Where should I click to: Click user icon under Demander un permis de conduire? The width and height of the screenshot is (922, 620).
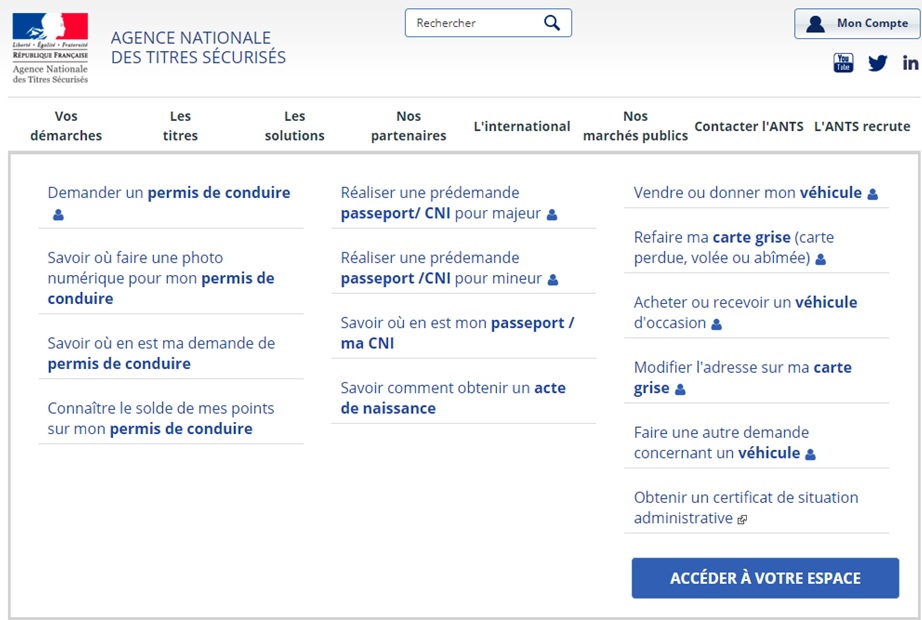click(x=58, y=214)
